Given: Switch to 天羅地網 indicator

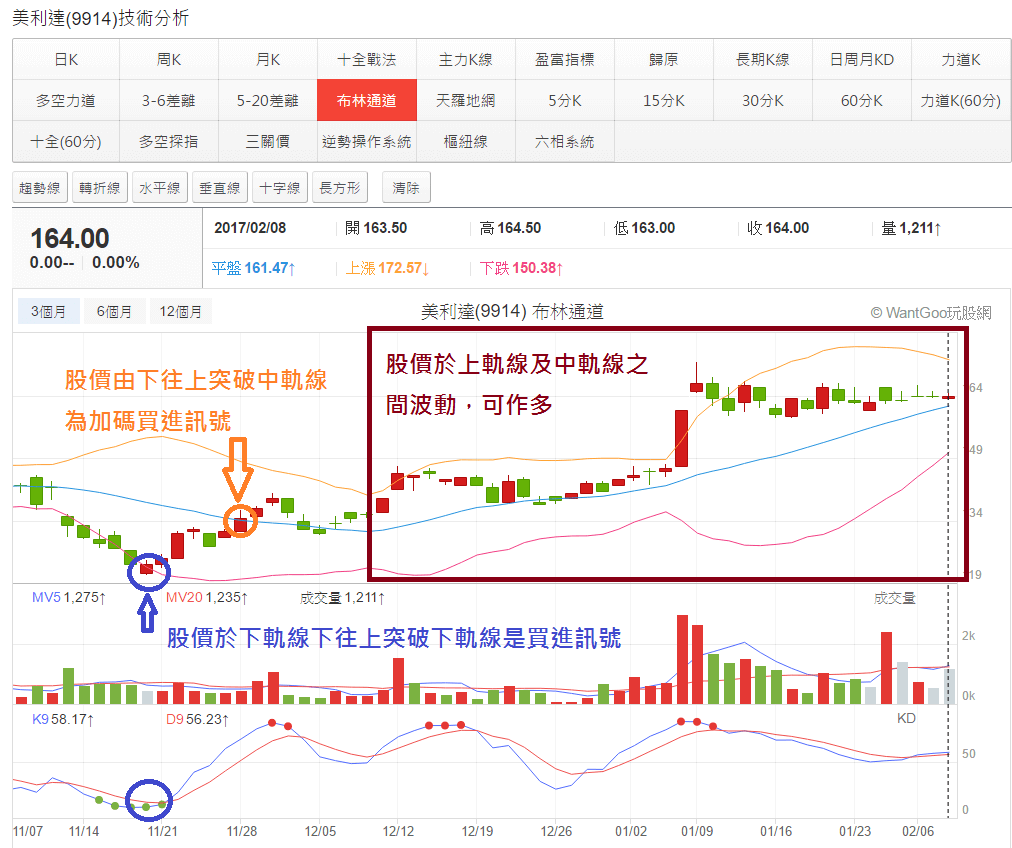Looking at the screenshot, I should coord(465,101).
